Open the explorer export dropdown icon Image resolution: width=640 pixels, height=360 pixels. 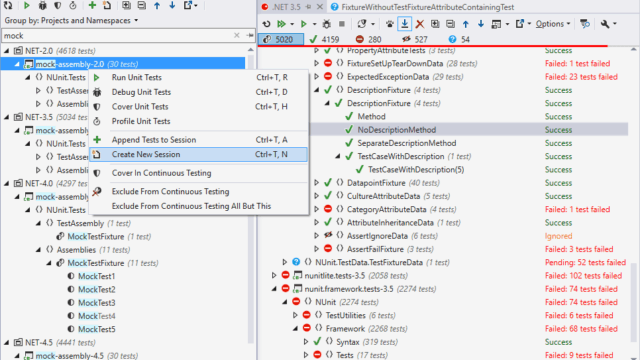click(190, 5)
